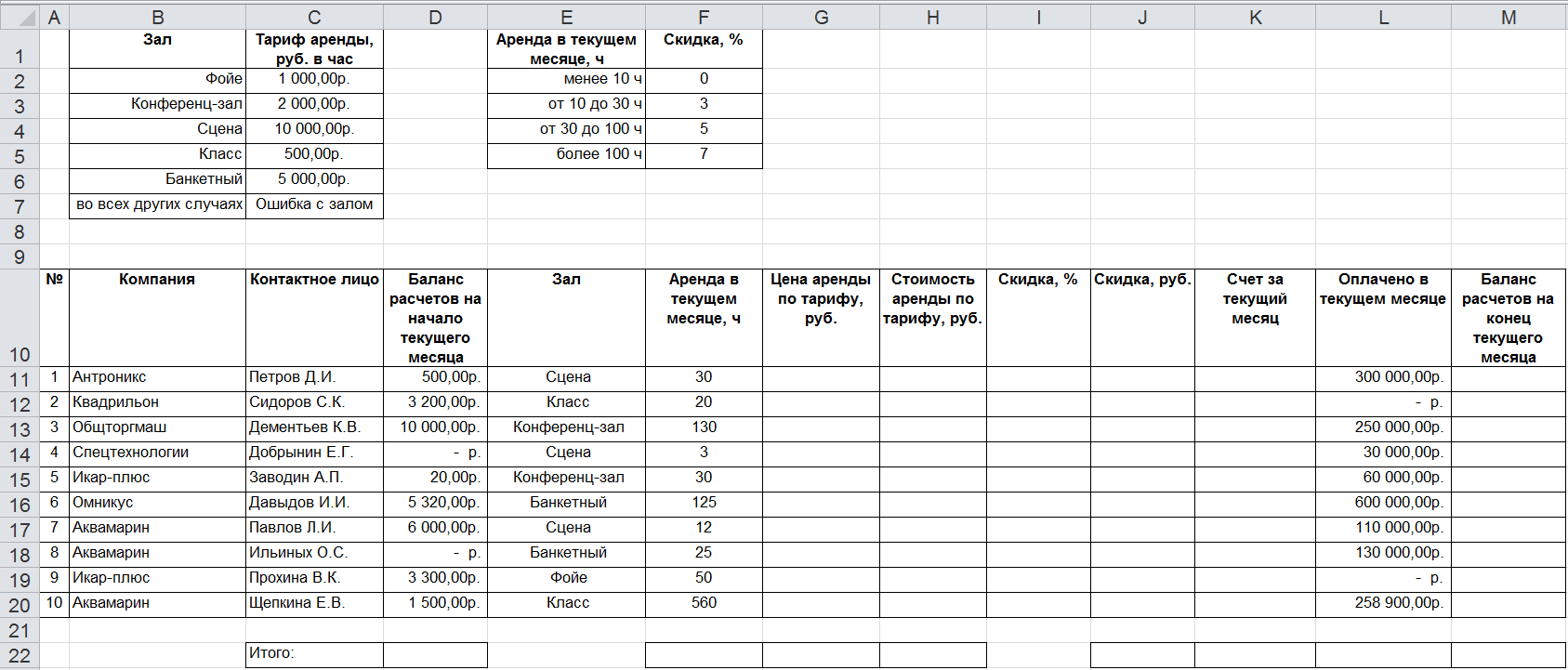Click paid amount '258 900,00р.'

click(1383, 604)
